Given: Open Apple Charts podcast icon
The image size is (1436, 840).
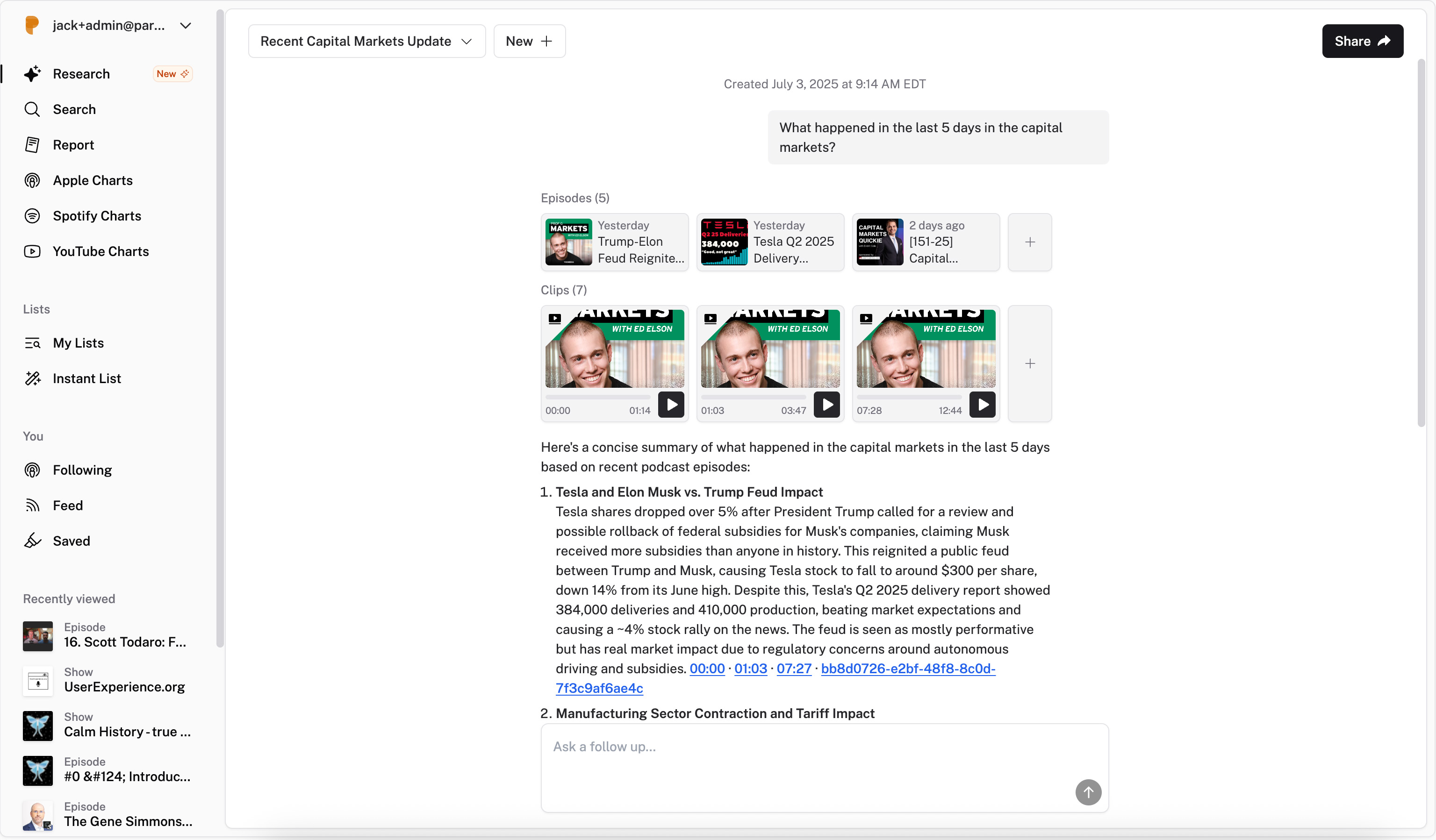Looking at the screenshot, I should tap(32, 180).
